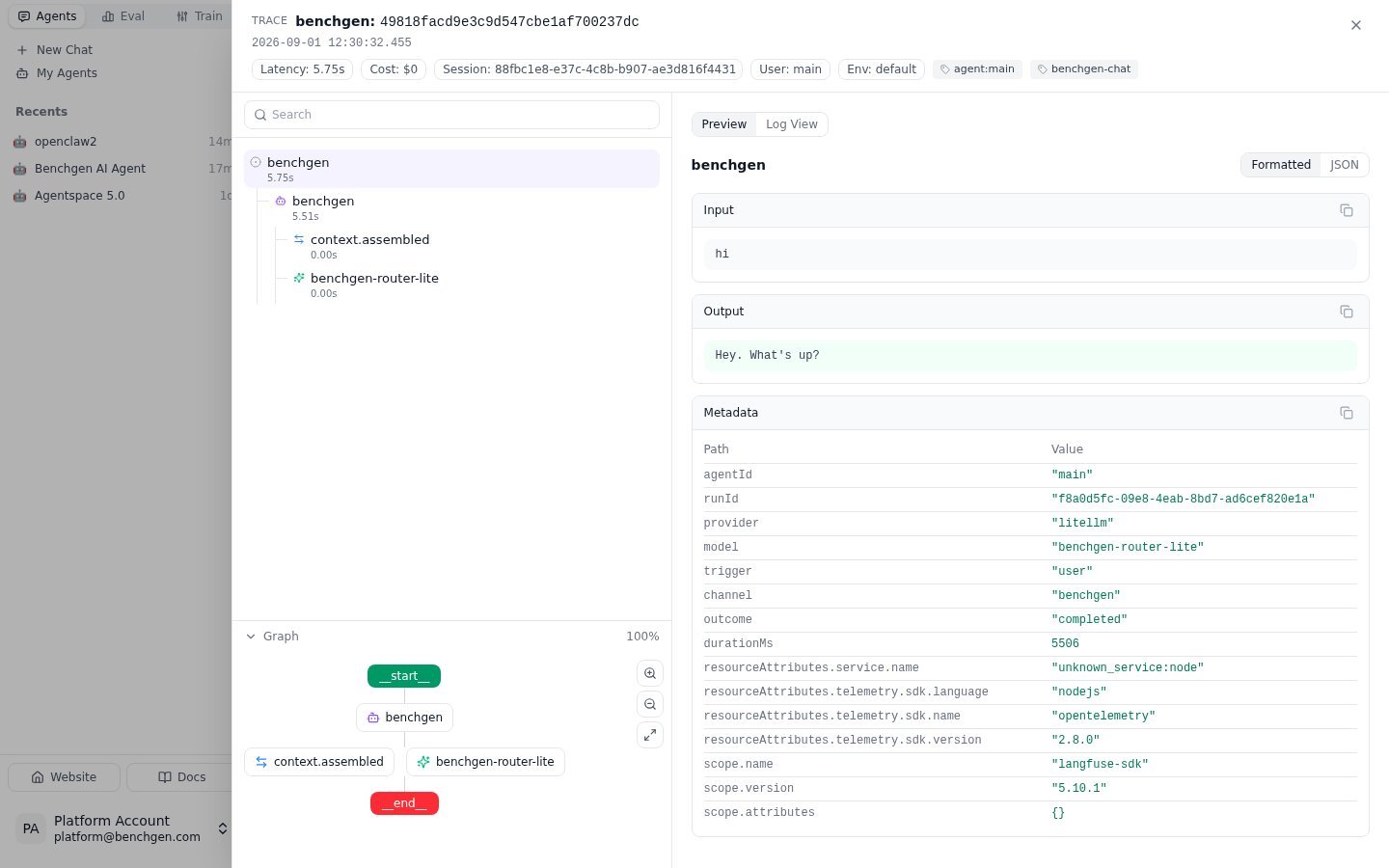Click the input text hi
The image size is (1389, 868).
[722, 255]
